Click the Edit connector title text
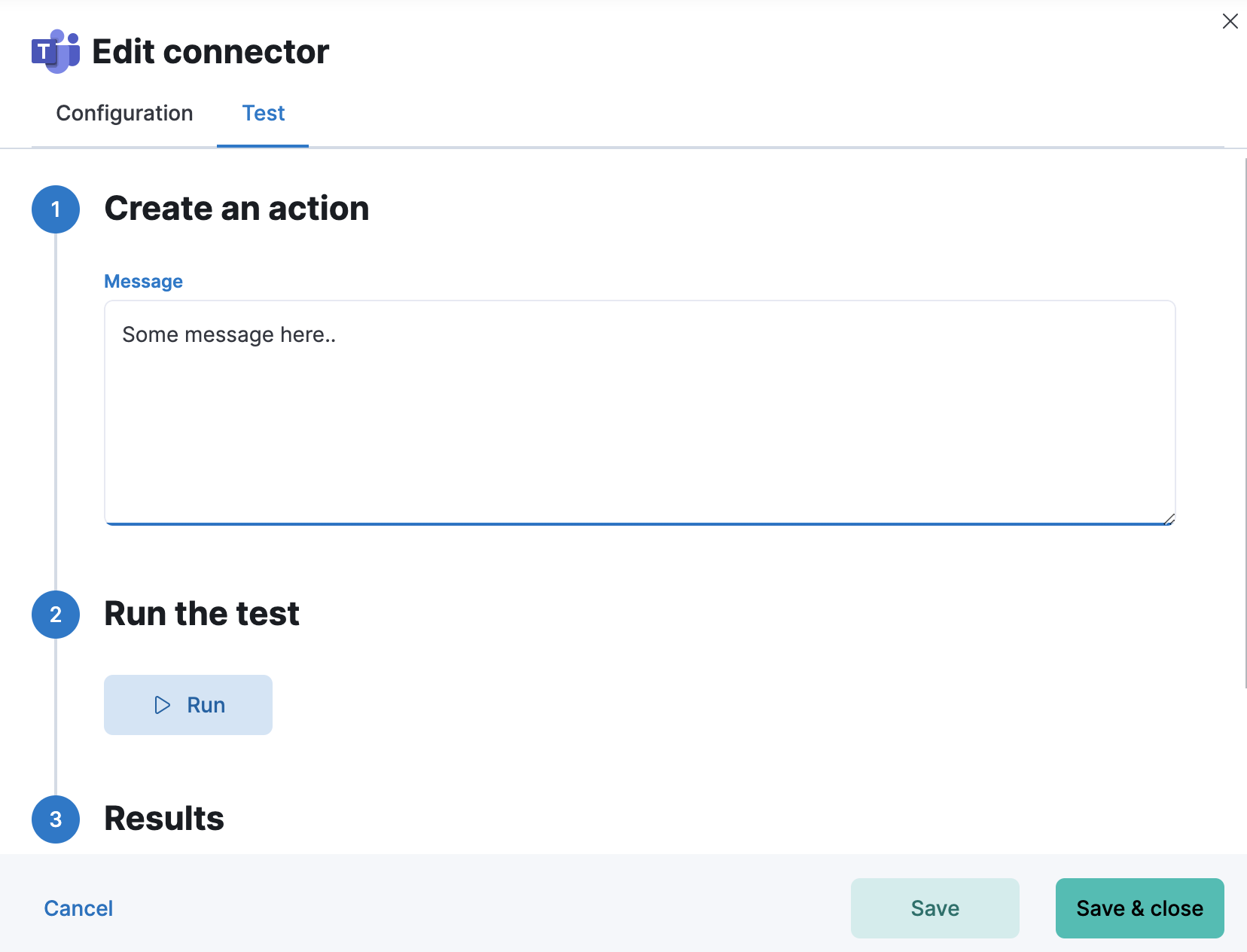The height and width of the screenshot is (952, 1247). tap(210, 52)
